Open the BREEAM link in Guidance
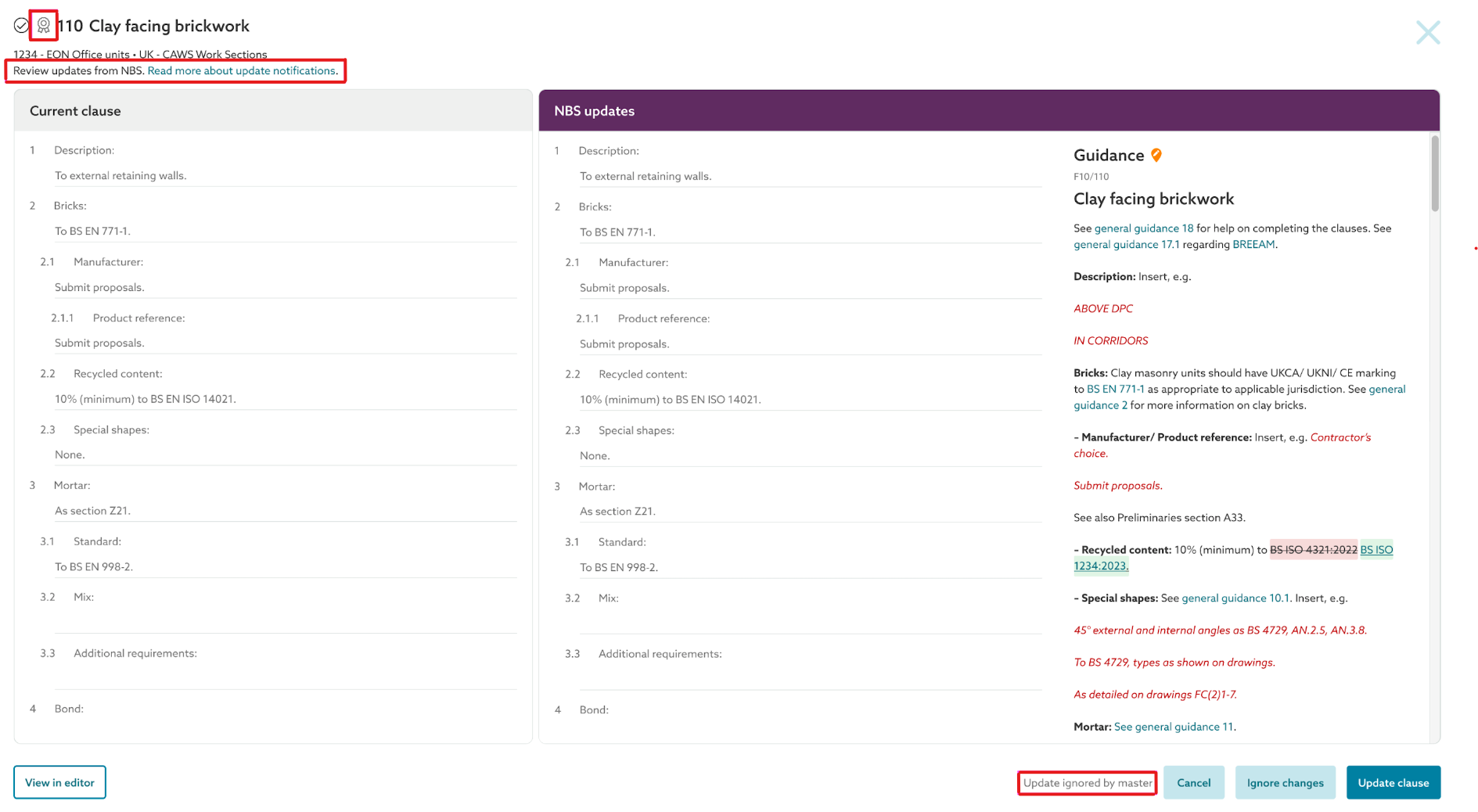This screenshot has width=1478, height=812. 1254,245
